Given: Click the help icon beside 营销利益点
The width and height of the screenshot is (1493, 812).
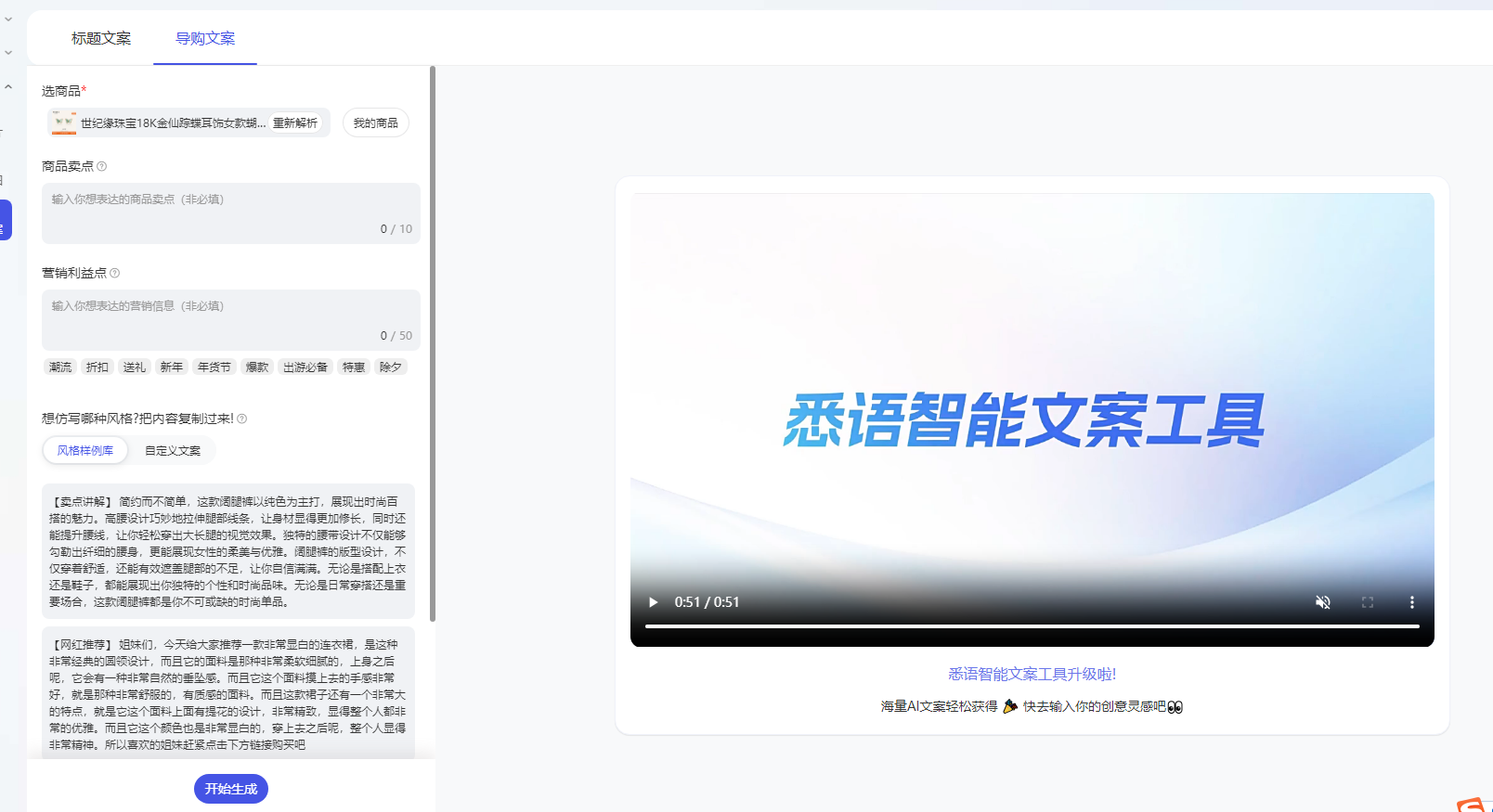Looking at the screenshot, I should (115, 273).
